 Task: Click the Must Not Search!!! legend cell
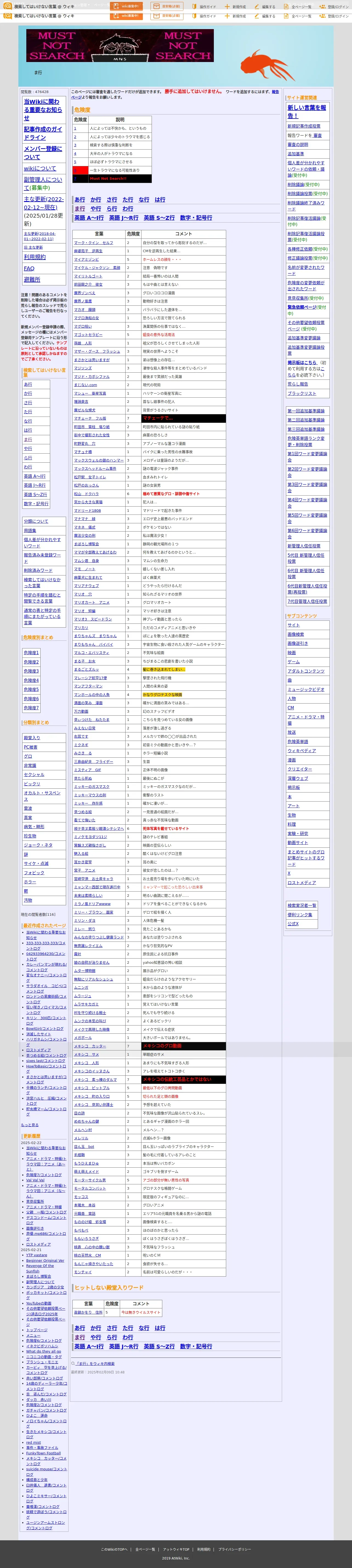click(120, 179)
